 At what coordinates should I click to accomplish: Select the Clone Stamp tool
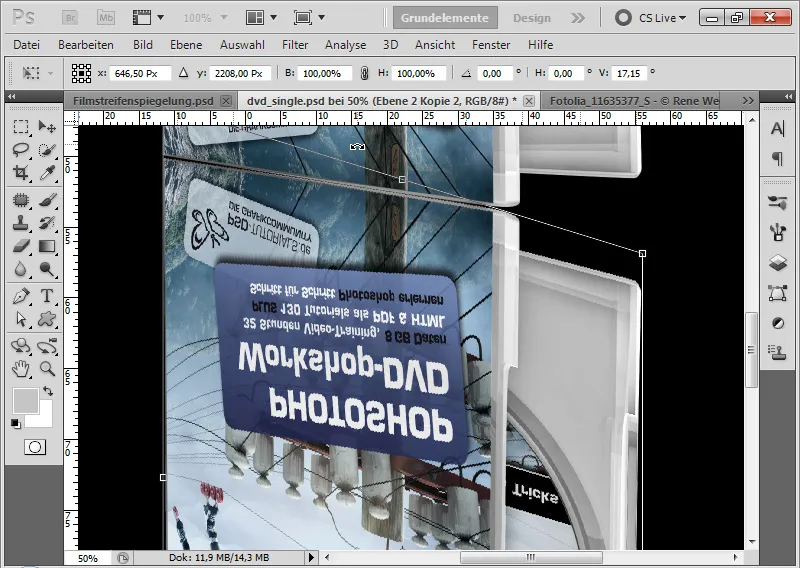(20, 223)
